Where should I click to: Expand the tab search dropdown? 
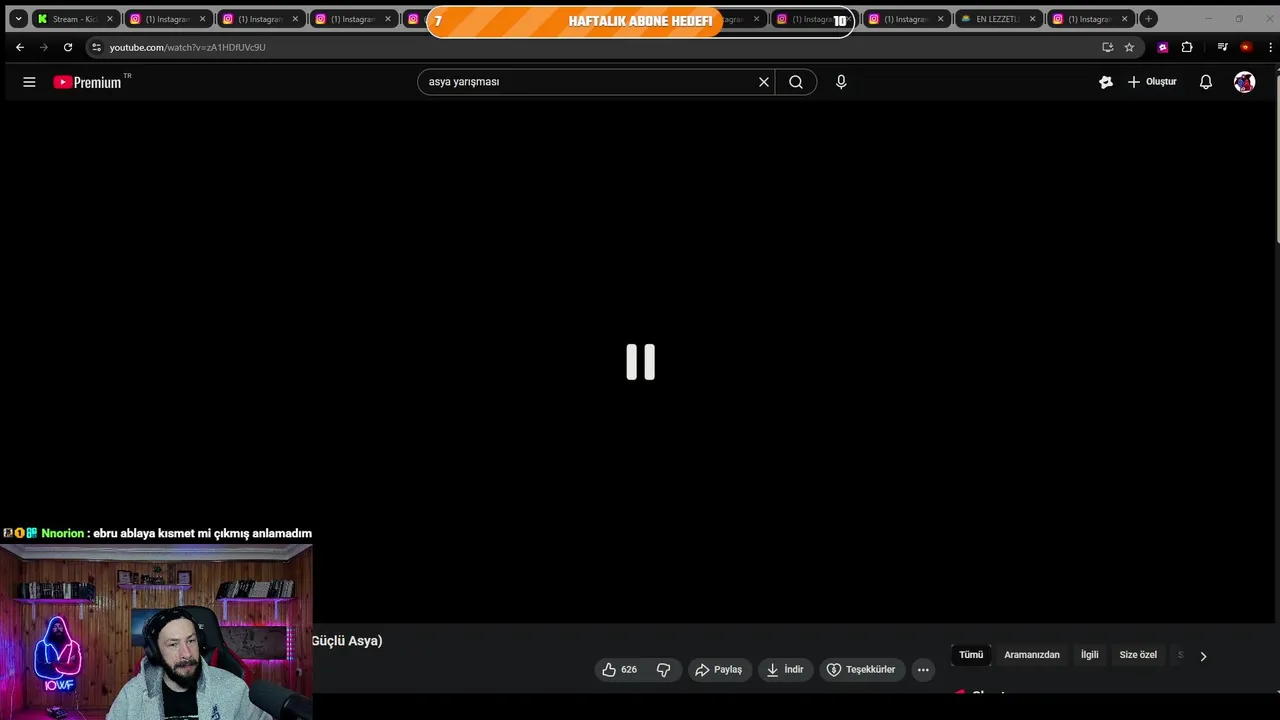[18, 19]
